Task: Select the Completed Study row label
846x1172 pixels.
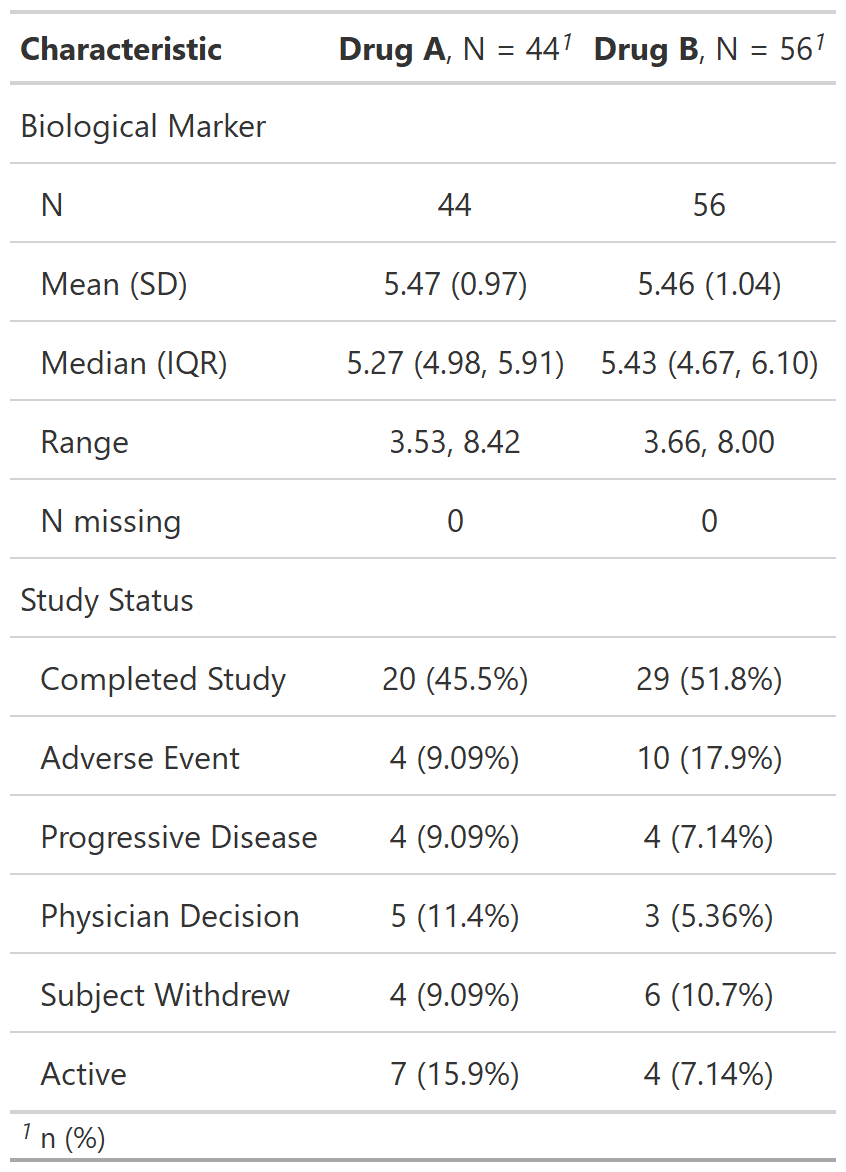Action: pyautogui.click(x=163, y=680)
